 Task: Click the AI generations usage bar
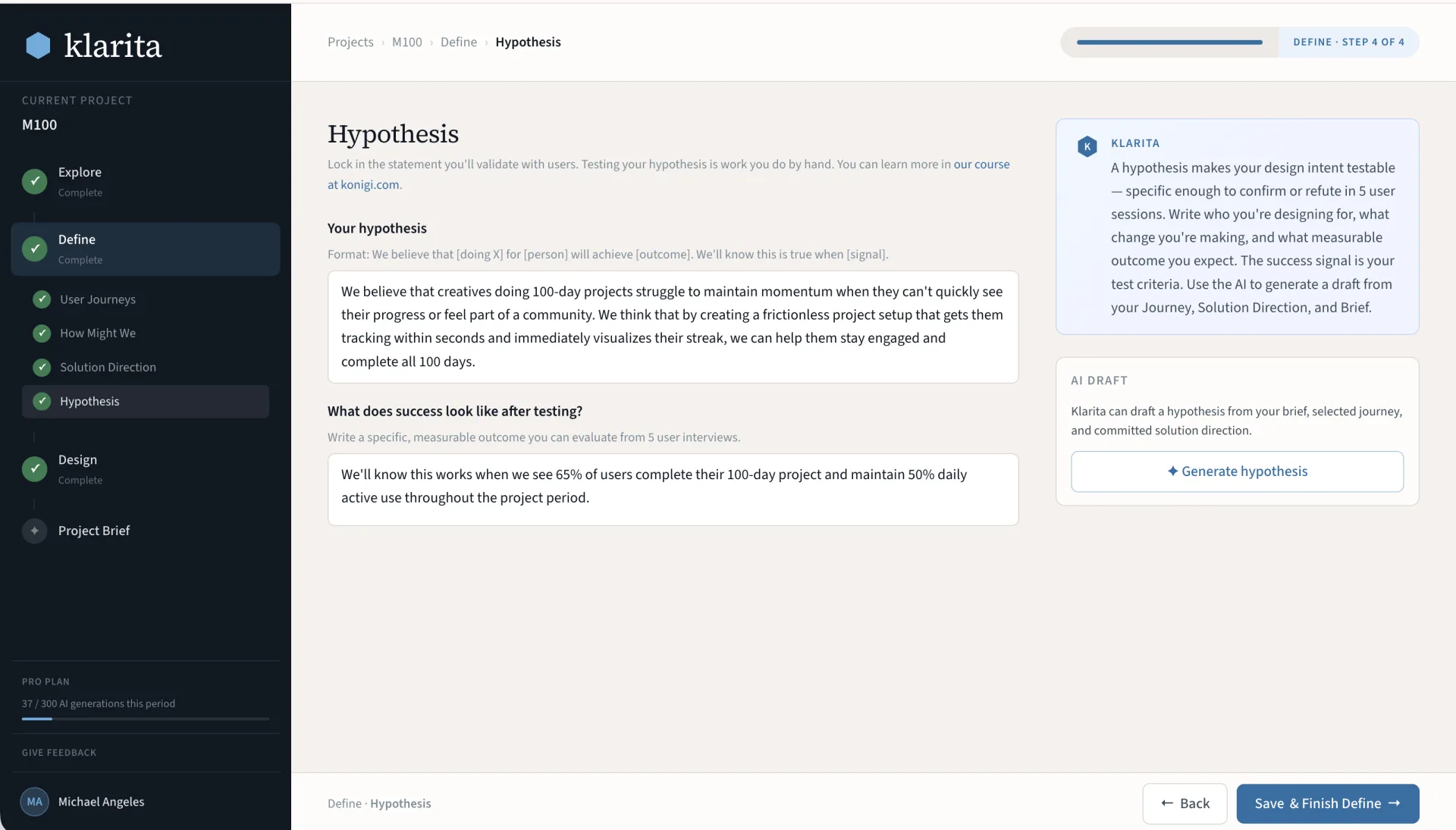pos(146,719)
